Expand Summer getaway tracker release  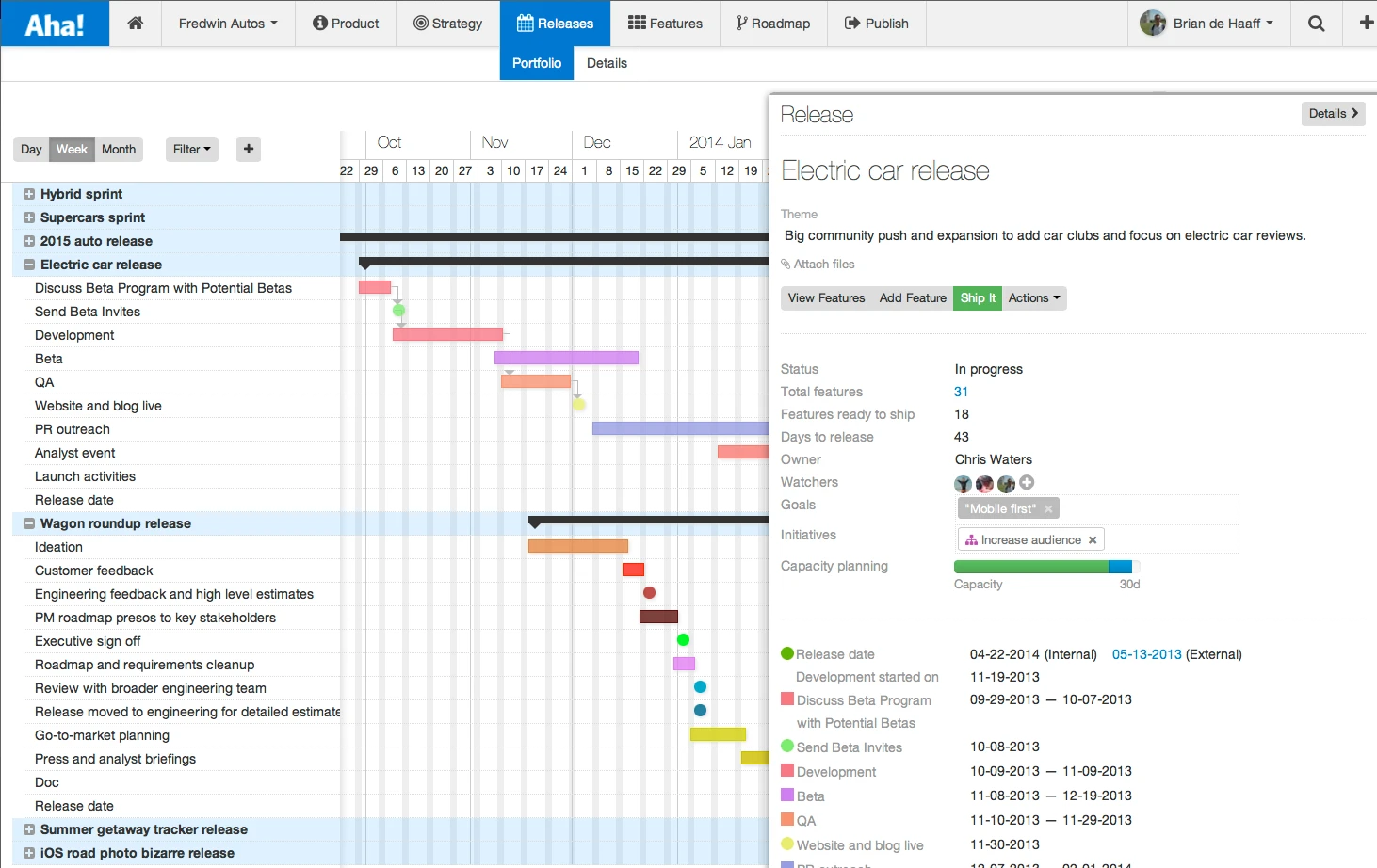[29, 829]
